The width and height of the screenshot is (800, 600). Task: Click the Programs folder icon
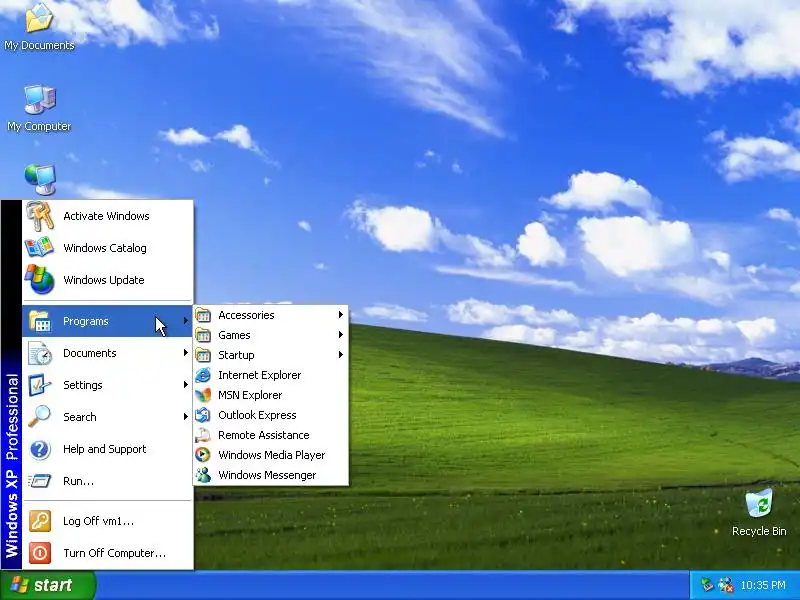click(40, 321)
